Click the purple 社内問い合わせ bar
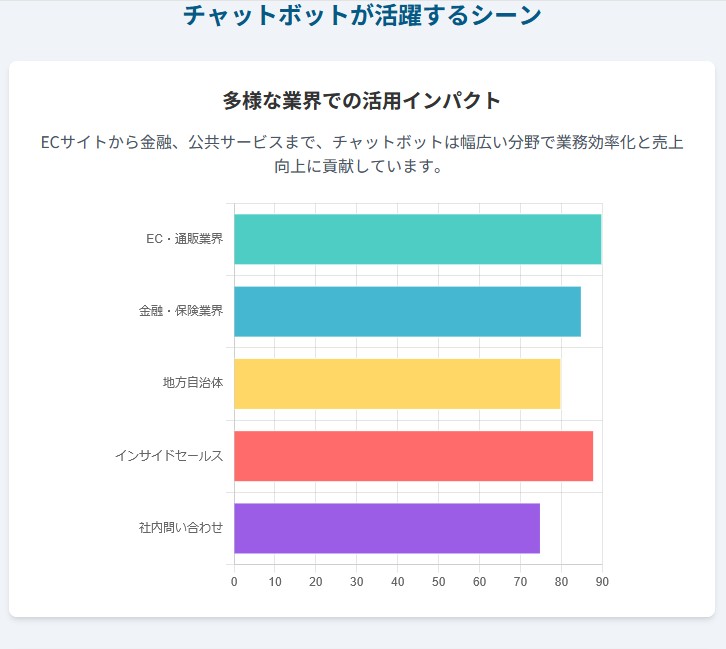The image size is (726, 649). pyautogui.click(x=387, y=528)
